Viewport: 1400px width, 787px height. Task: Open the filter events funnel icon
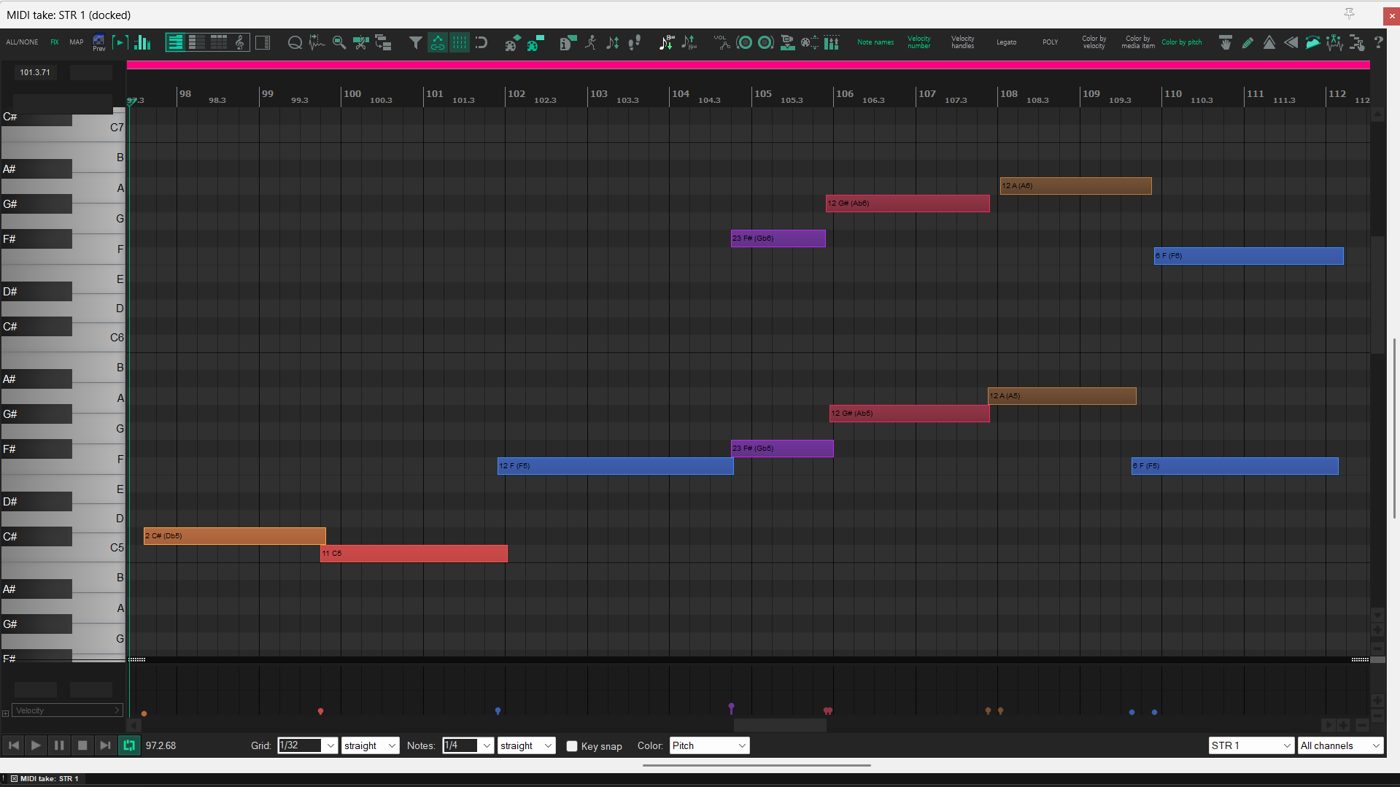coord(415,42)
